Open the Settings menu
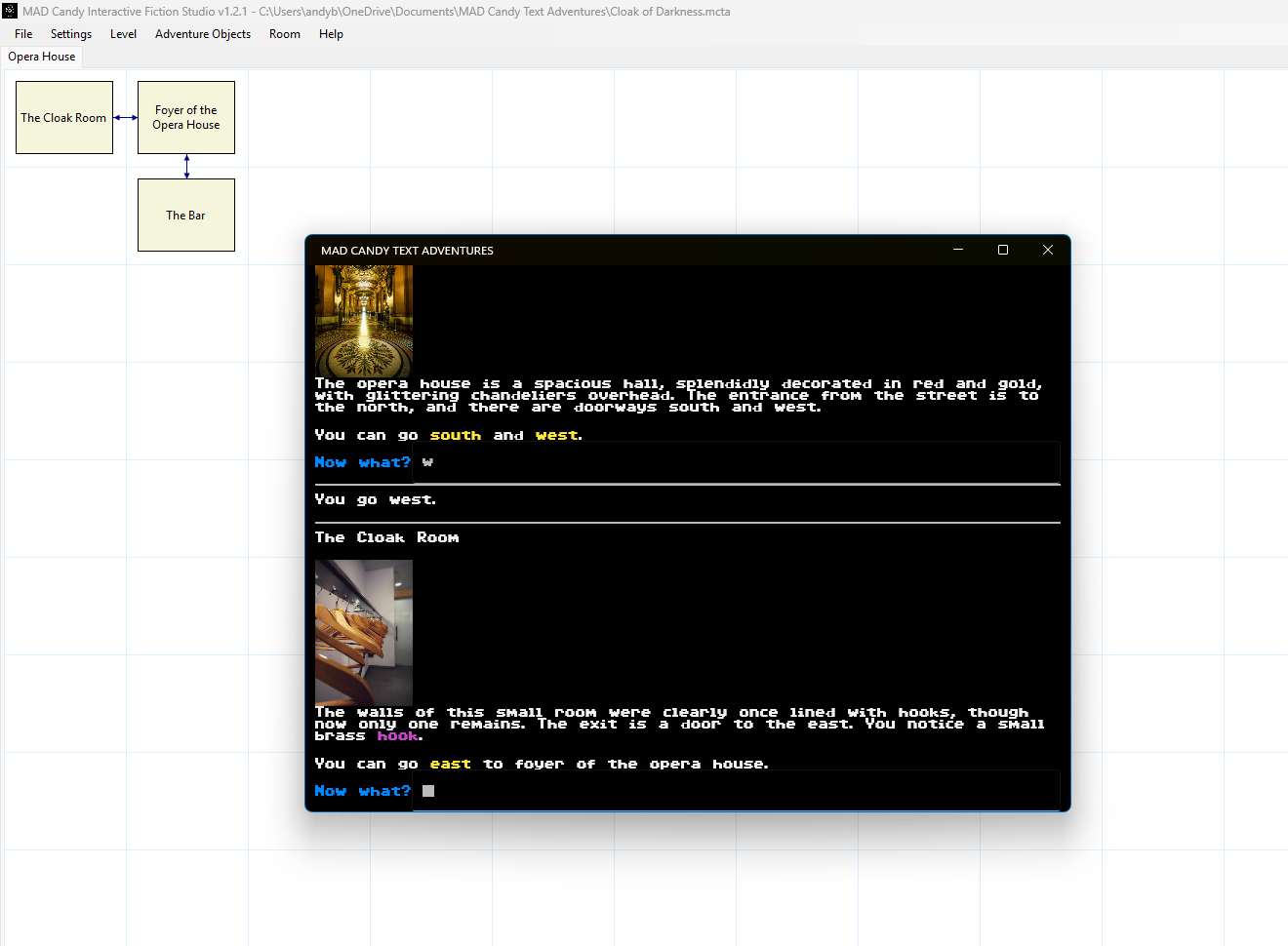This screenshot has width=1288, height=946. click(x=71, y=34)
